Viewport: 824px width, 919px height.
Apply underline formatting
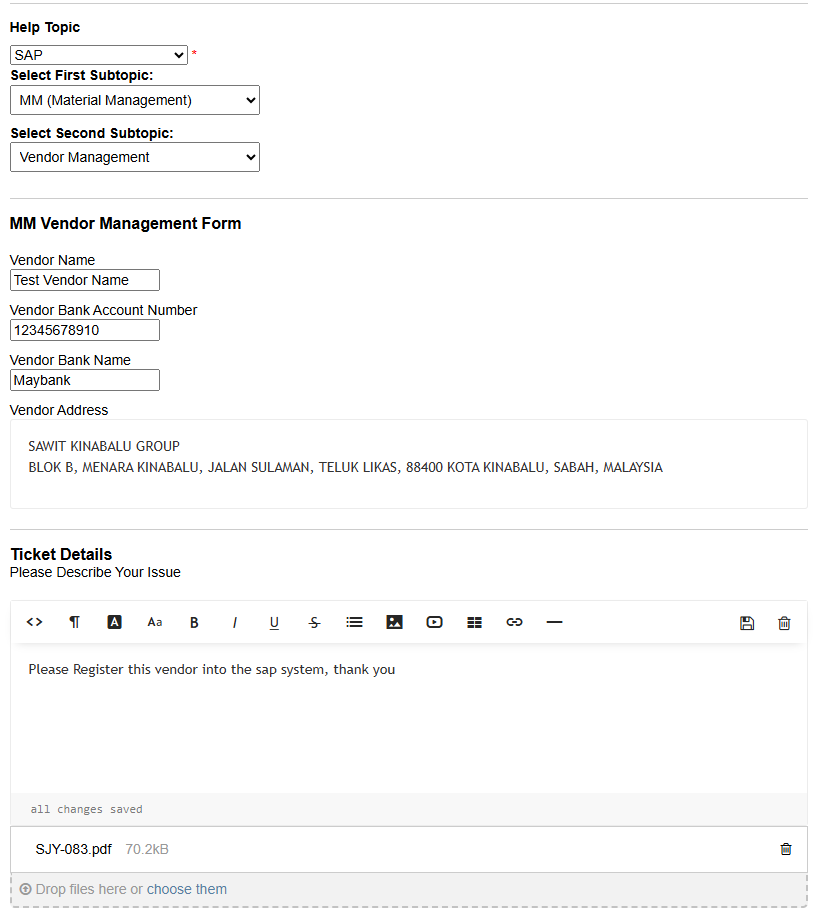coord(274,622)
